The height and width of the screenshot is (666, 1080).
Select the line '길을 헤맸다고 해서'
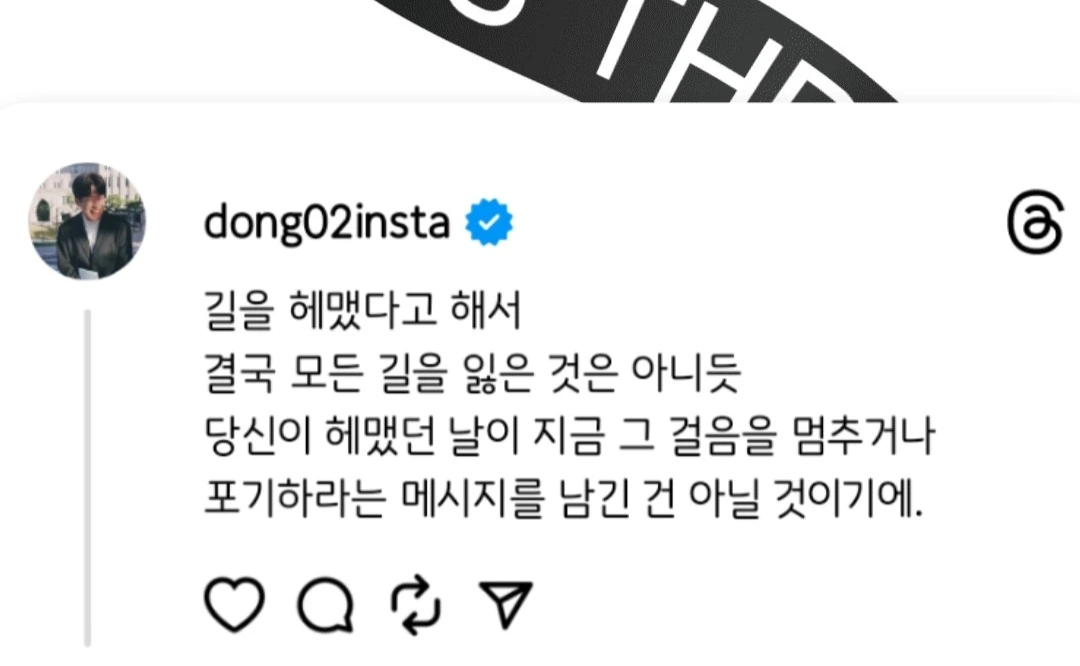tap(363, 310)
